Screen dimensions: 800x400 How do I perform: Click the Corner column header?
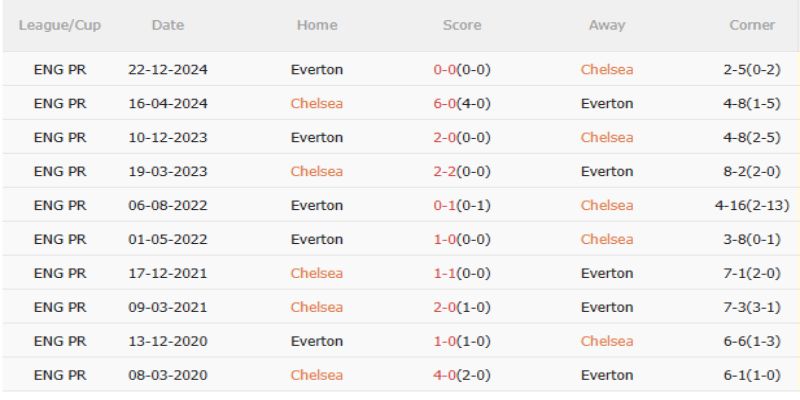click(752, 25)
